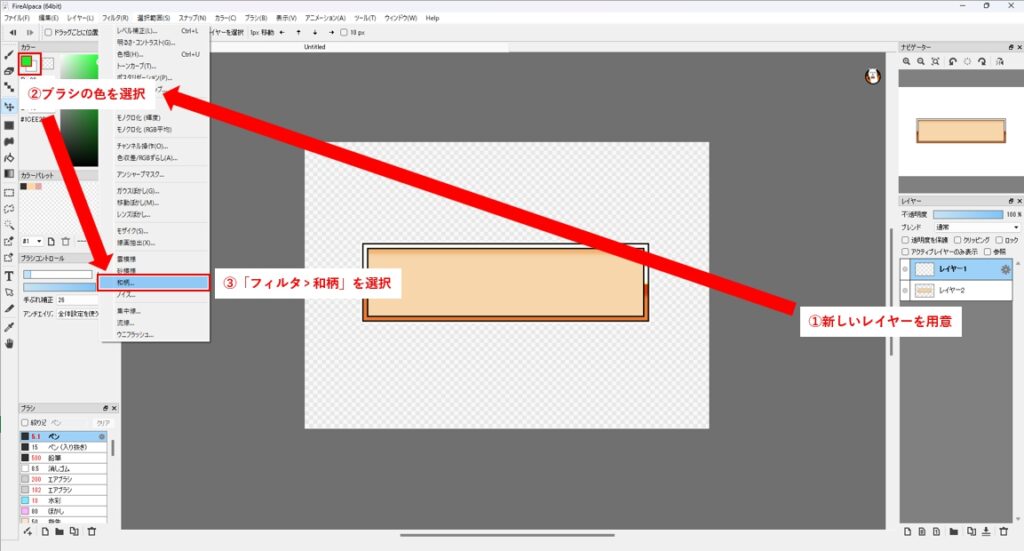Open the レイヤー(L) menu in menu bar
Screen dimensions: 1024x551
(x=80, y=18)
